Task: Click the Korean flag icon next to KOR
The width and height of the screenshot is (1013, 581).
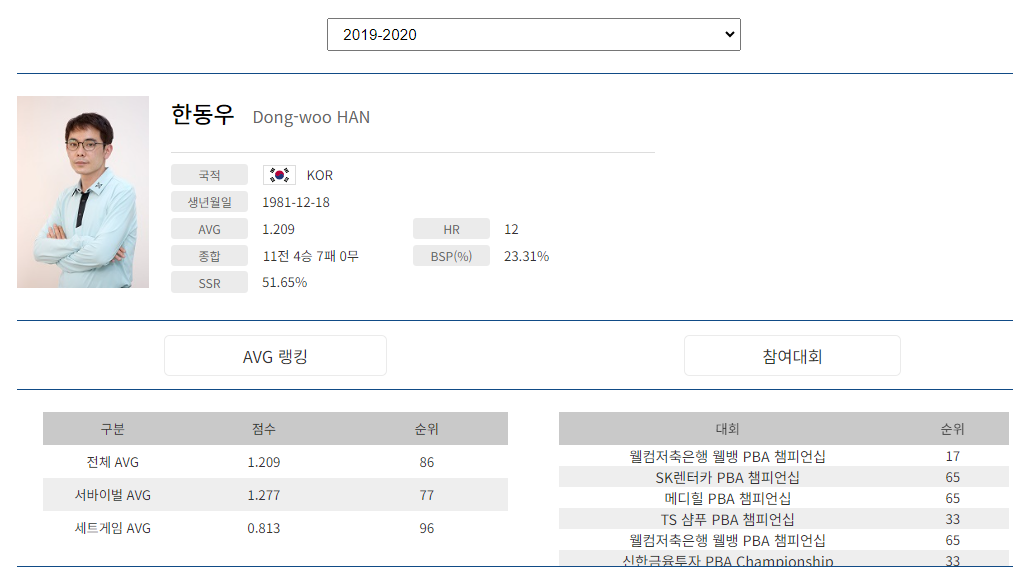Action: coord(278,174)
